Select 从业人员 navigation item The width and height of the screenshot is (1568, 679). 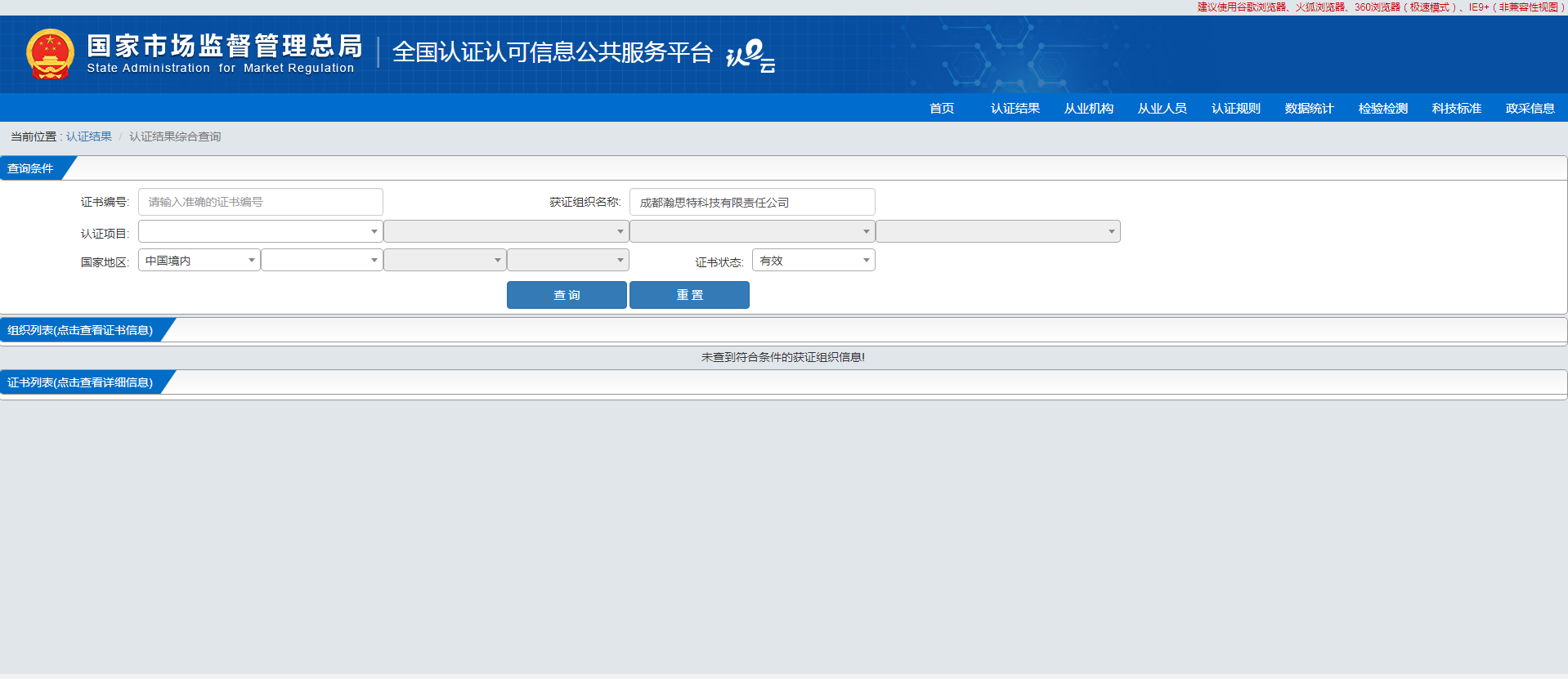[x=1163, y=108]
